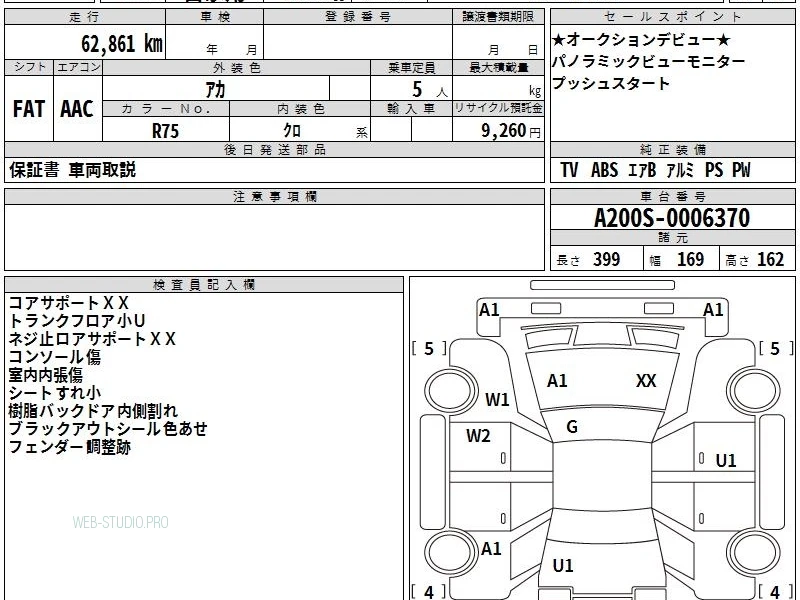The width and height of the screenshot is (800, 600).
Task: Click the length value 399
Action: tap(607, 259)
